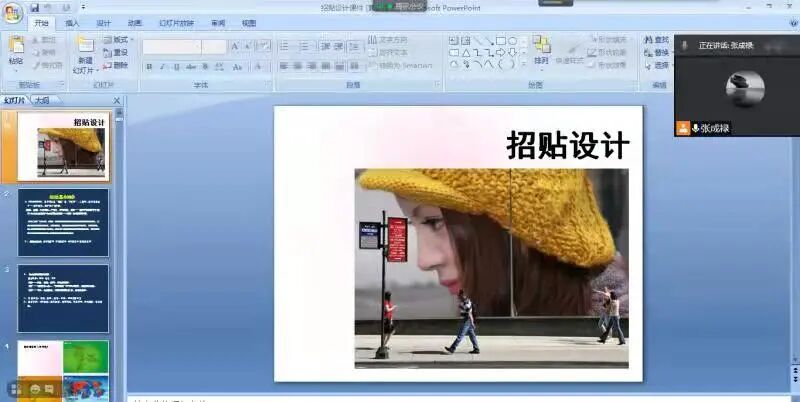The image size is (800, 402).
Task: Select slide 3 thumbnail
Action: point(63,298)
